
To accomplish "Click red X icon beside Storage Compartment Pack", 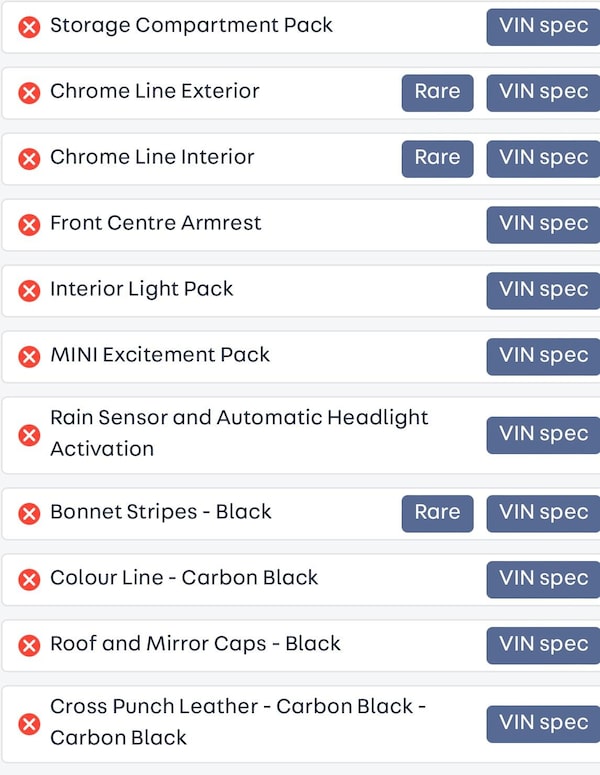I will [x=30, y=27].
